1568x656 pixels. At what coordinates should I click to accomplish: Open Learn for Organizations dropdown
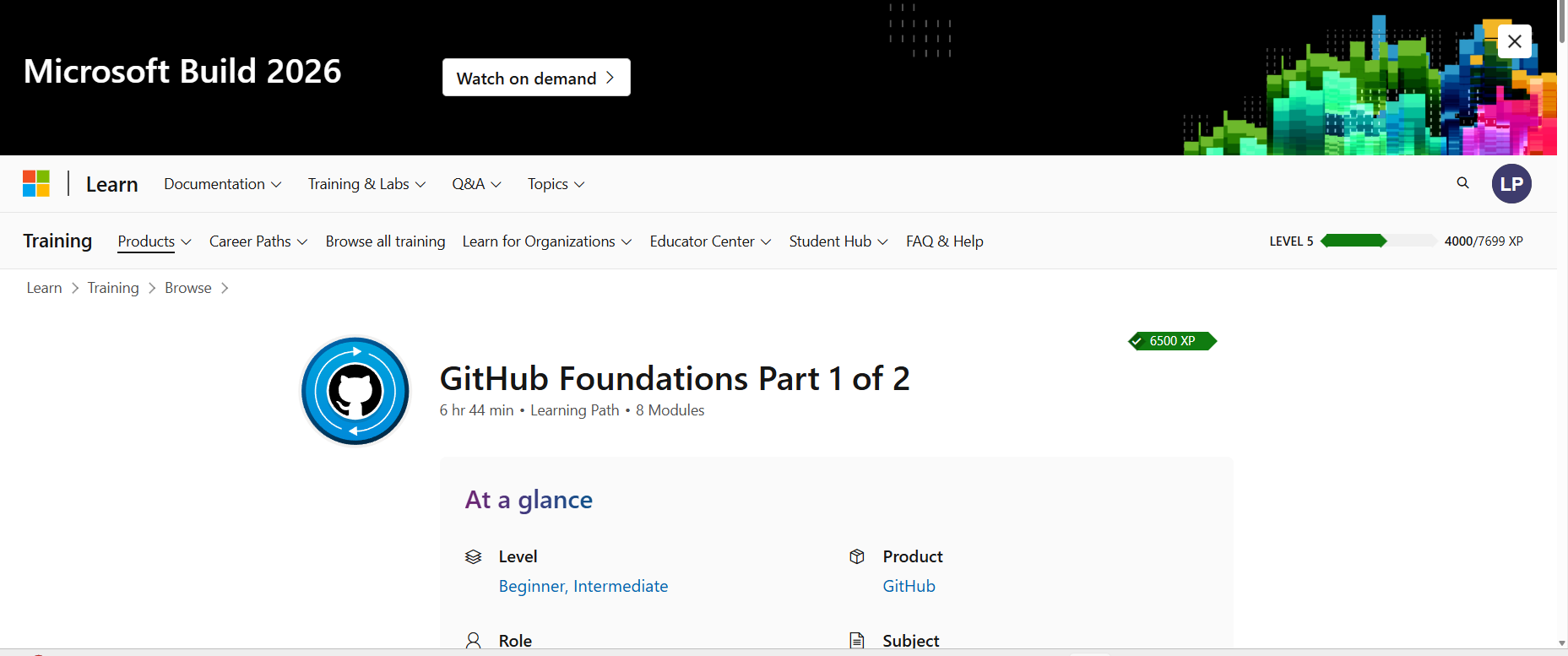(x=547, y=241)
